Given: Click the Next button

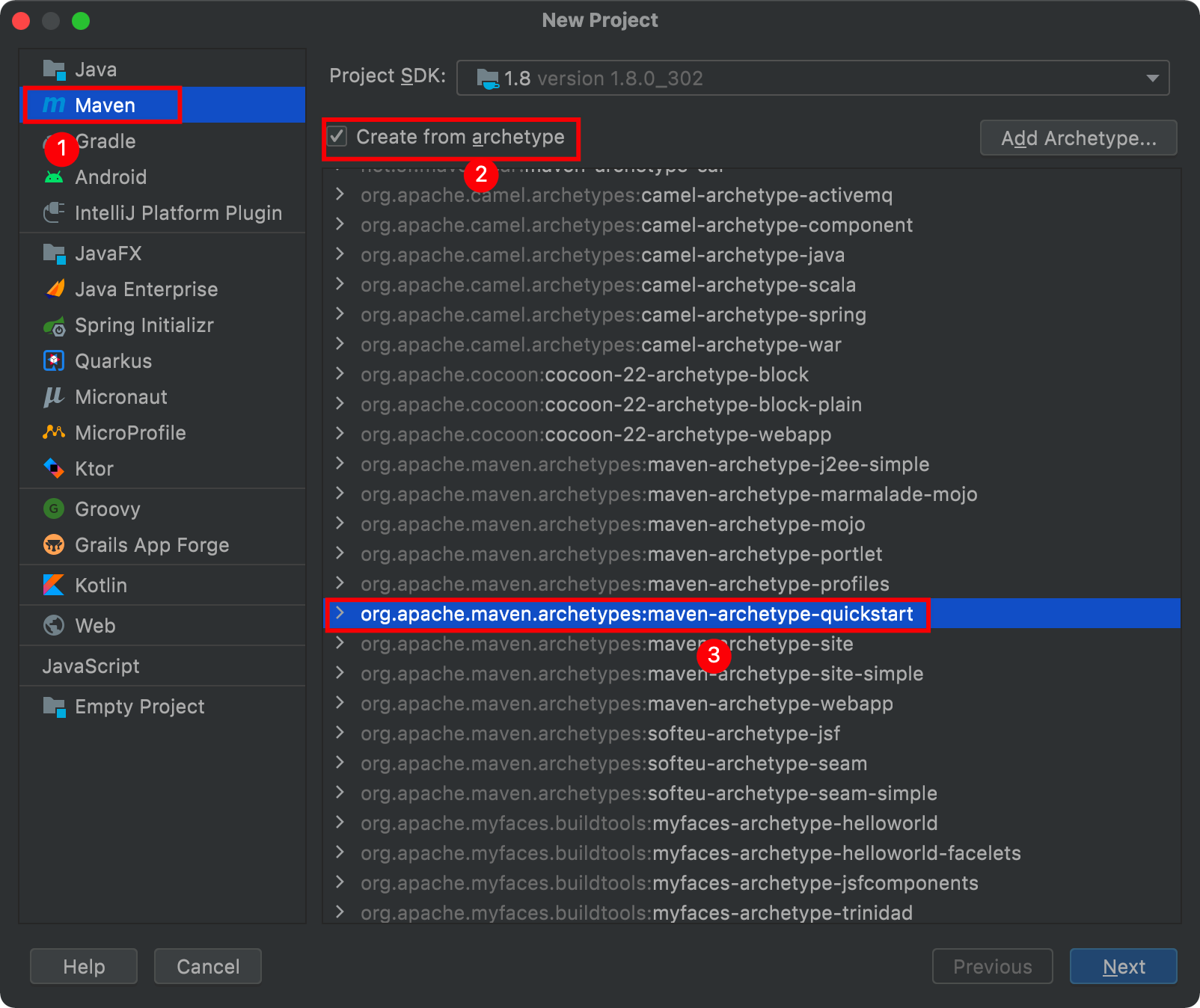Looking at the screenshot, I should pos(1123,967).
